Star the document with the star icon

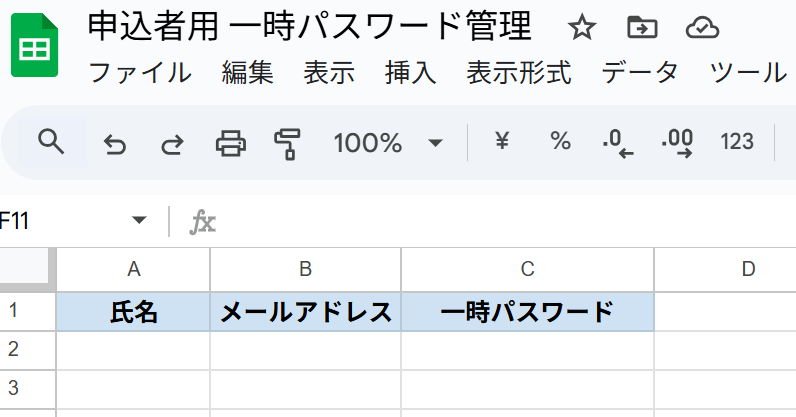click(x=582, y=27)
